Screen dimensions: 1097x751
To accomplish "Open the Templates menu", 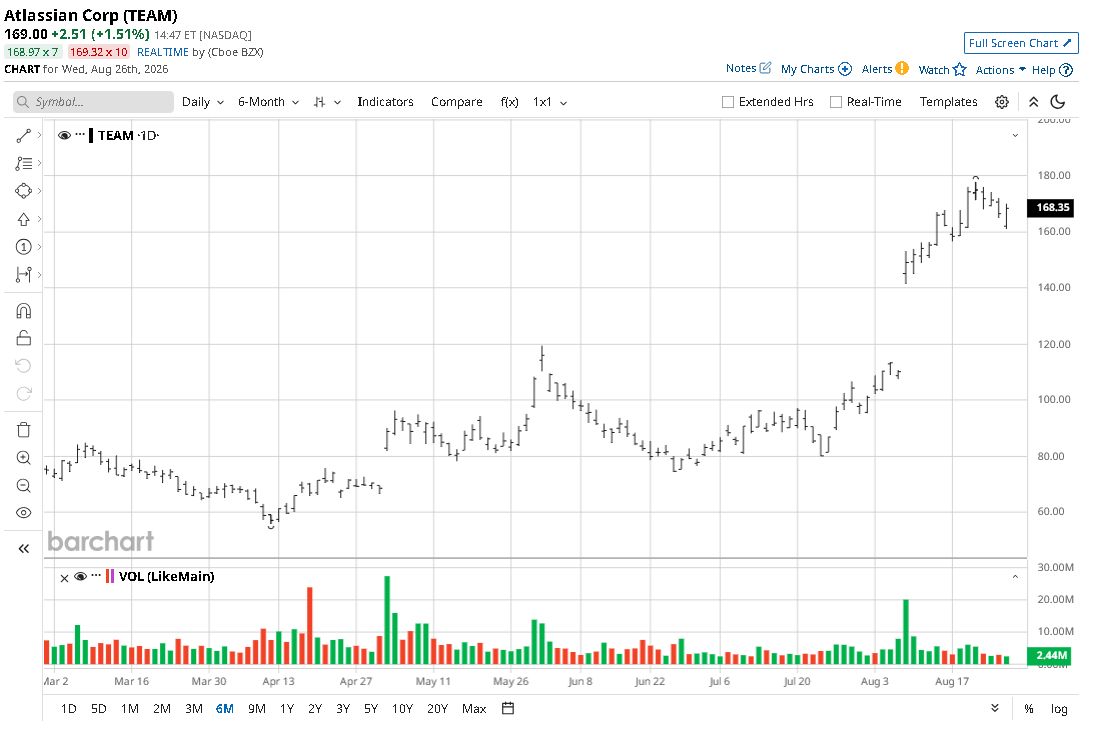I will [948, 102].
